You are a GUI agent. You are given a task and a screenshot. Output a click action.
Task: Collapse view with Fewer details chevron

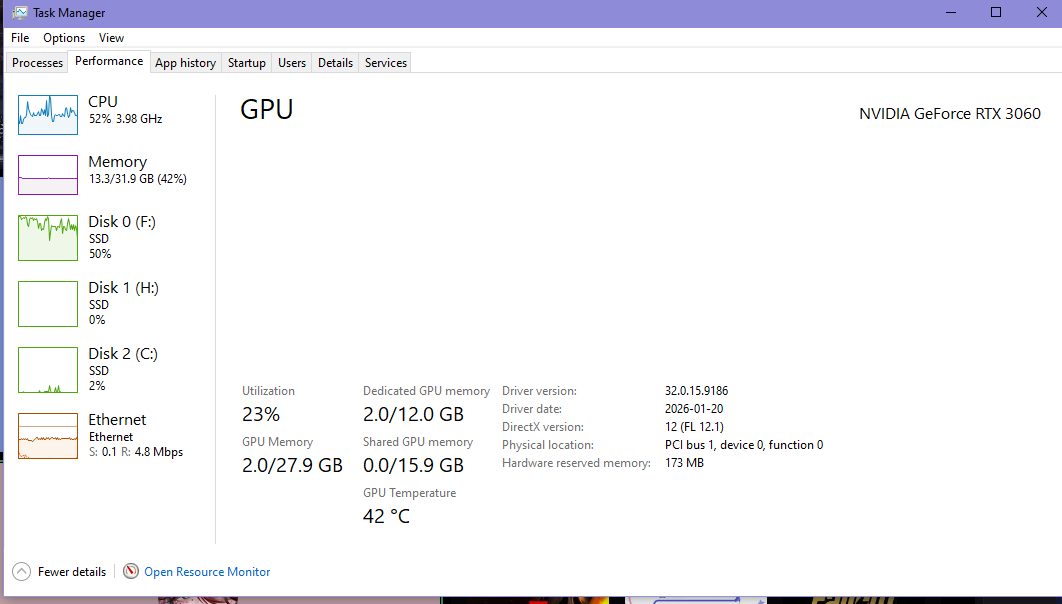(22, 571)
